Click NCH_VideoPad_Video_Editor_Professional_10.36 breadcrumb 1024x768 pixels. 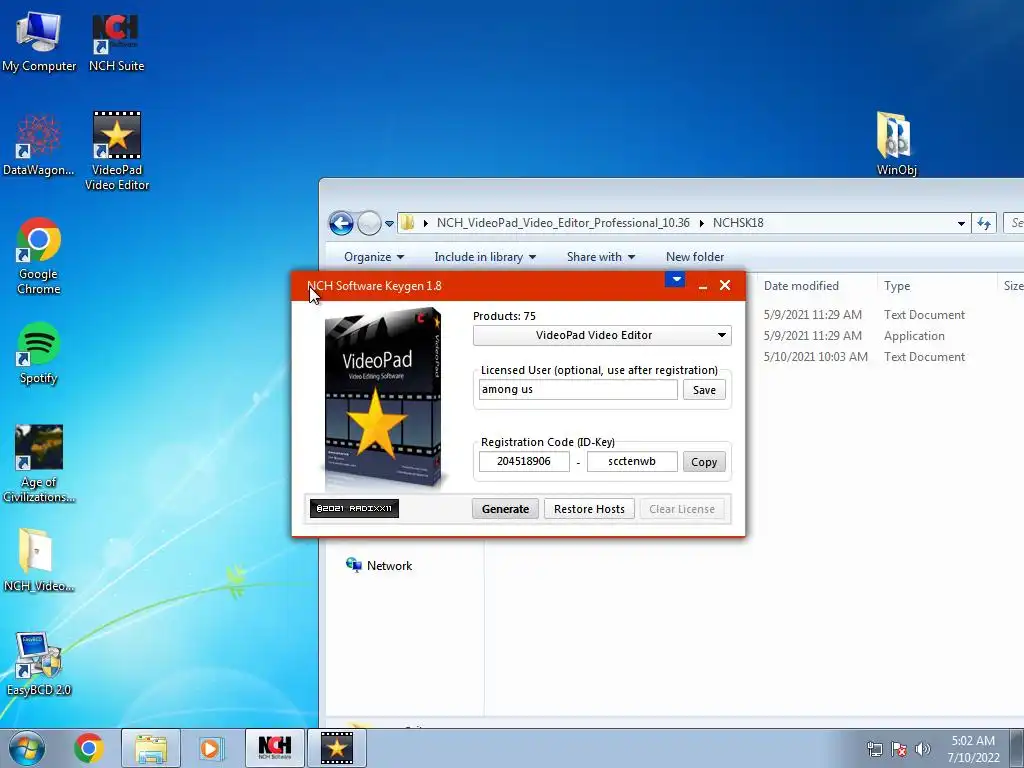pos(563,223)
